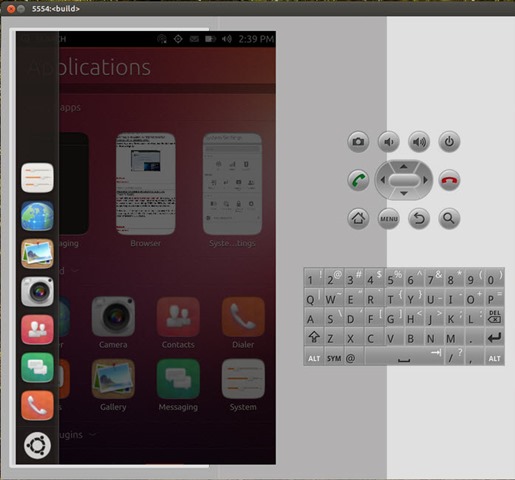This screenshot has width=515, height=480.
Task: Click the D-pad left arrow
Action: tap(382, 180)
